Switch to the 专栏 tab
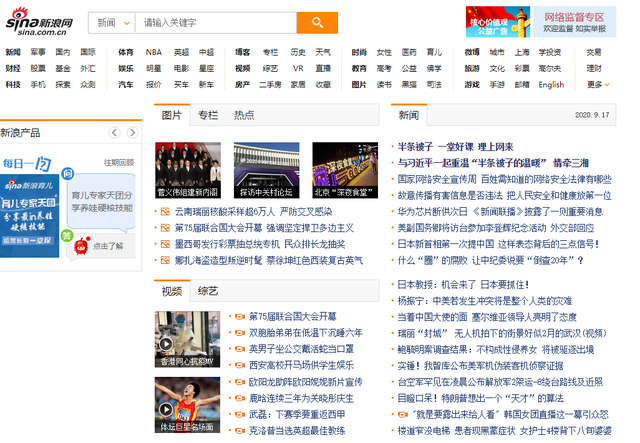Viewport: 640px width, 443px height. tap(208, 115)
